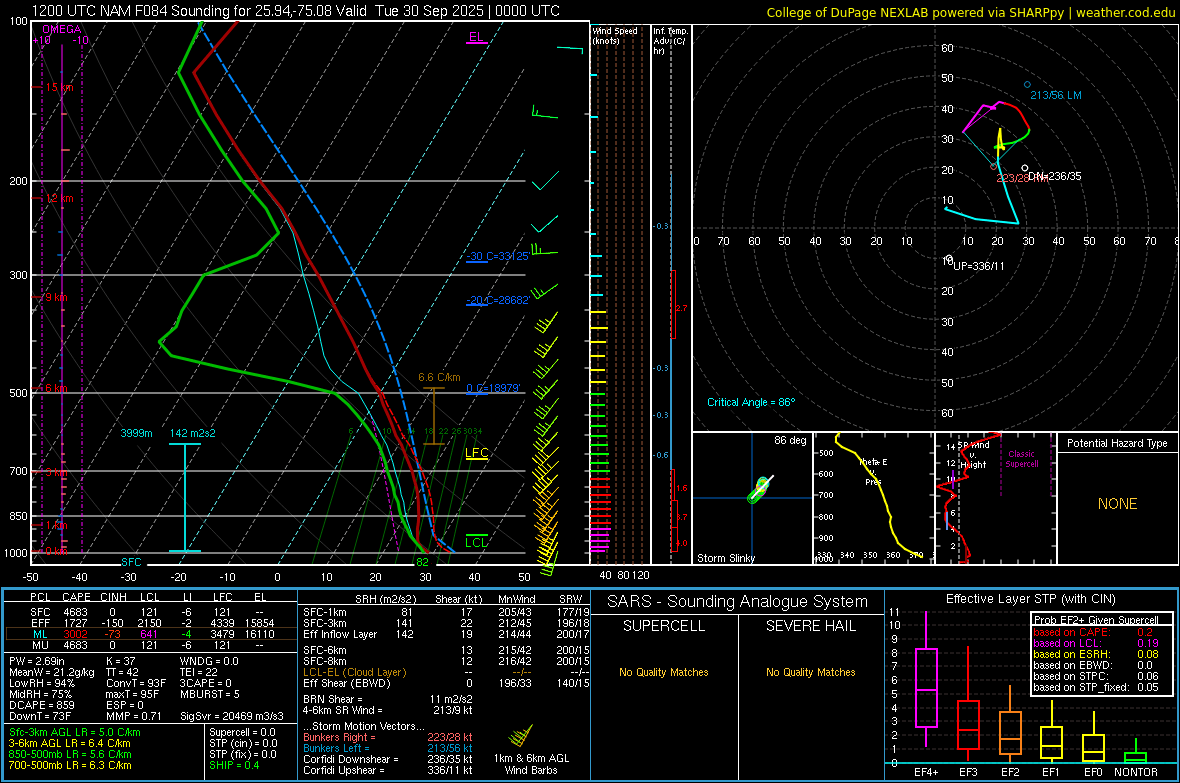This screenshot has width=1180, height=783.
Task: Click the yellow "based on ESRH:" probability row
Action: [1096, 654]
